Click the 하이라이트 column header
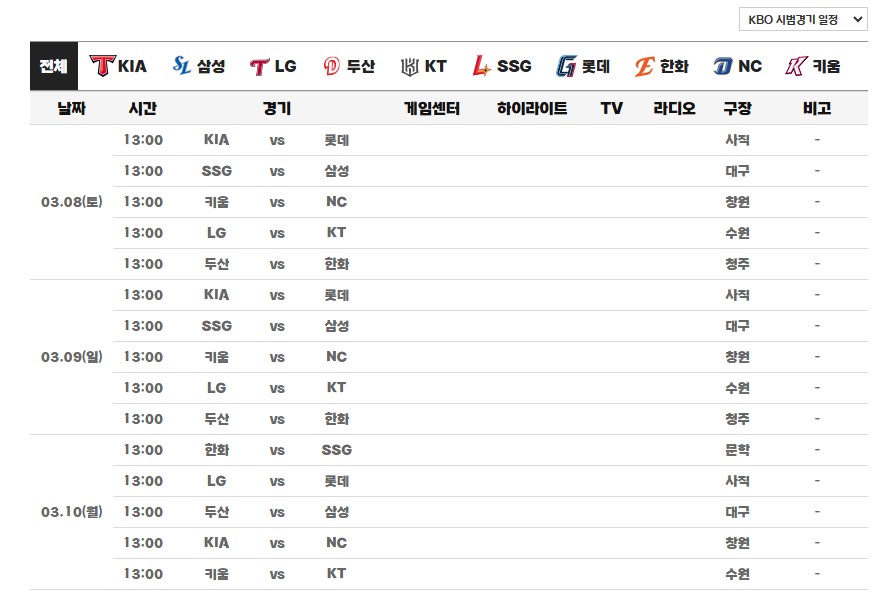877x592 pixels. click(x=530, y=107)
